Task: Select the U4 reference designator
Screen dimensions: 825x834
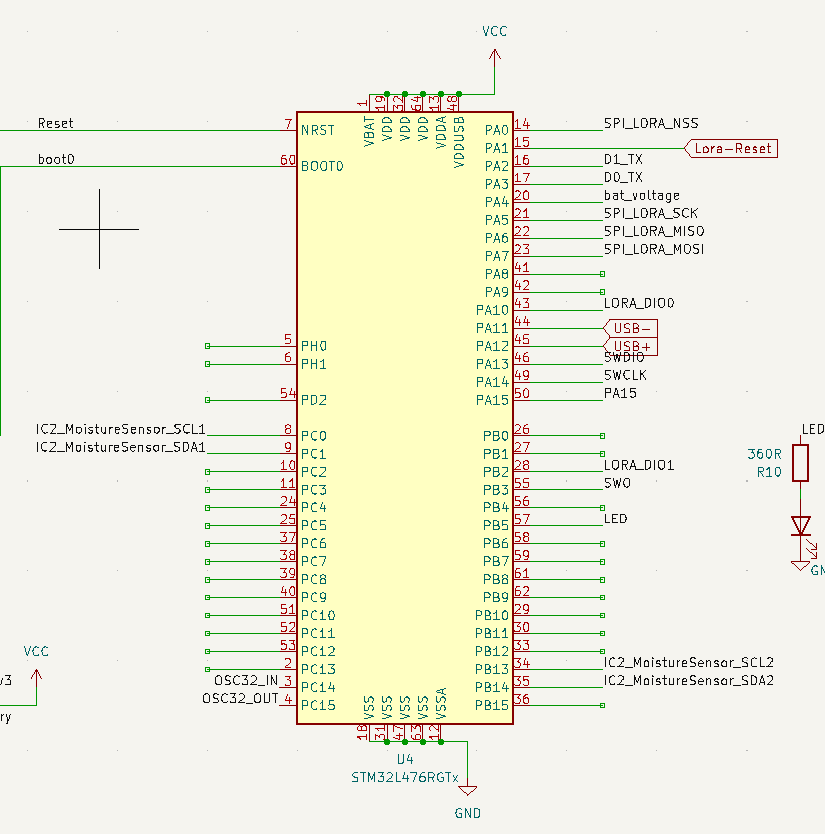Action: pyautogui.click(x=405, y=759)
